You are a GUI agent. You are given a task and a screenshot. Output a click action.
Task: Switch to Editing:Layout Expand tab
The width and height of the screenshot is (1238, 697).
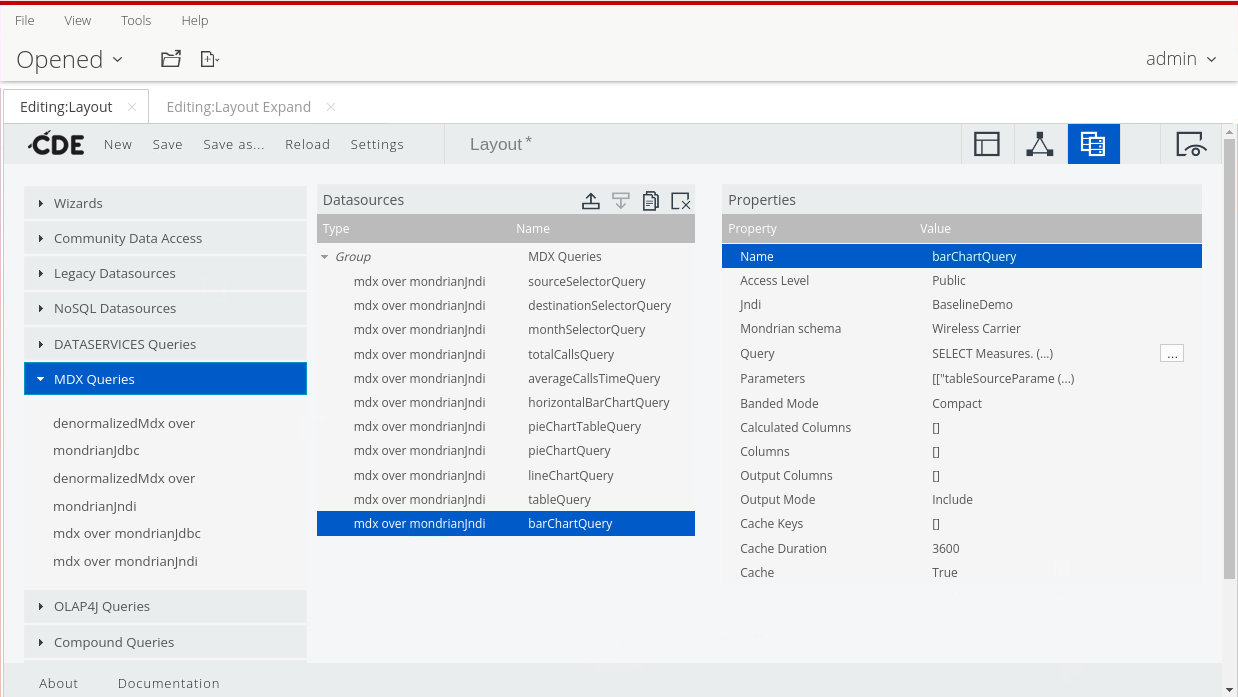238,107
